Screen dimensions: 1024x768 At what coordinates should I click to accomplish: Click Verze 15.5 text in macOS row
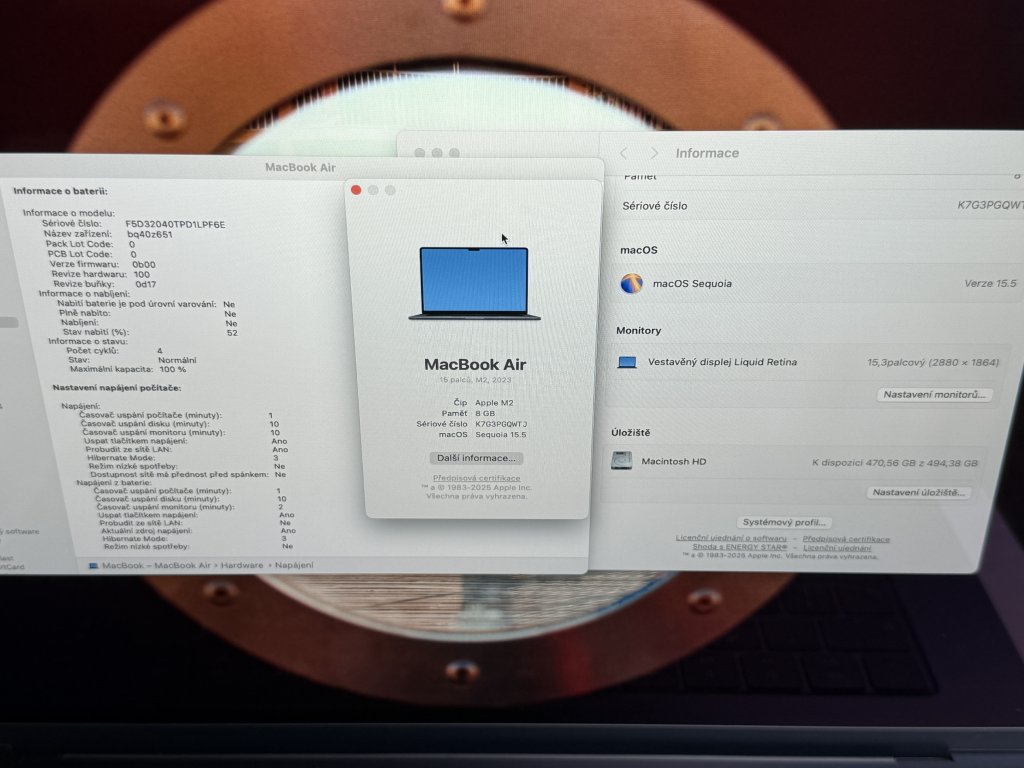[990, 283]
